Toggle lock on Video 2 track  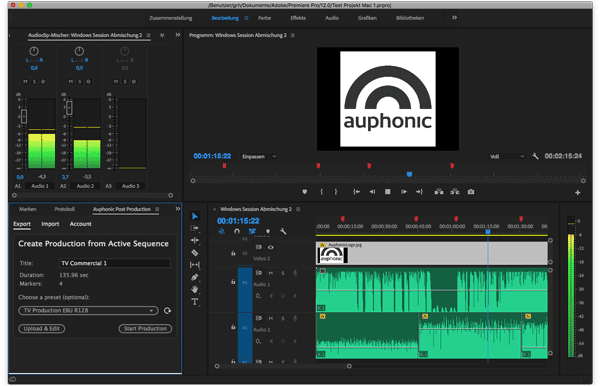pyautogui.click(x=233, y=253)
